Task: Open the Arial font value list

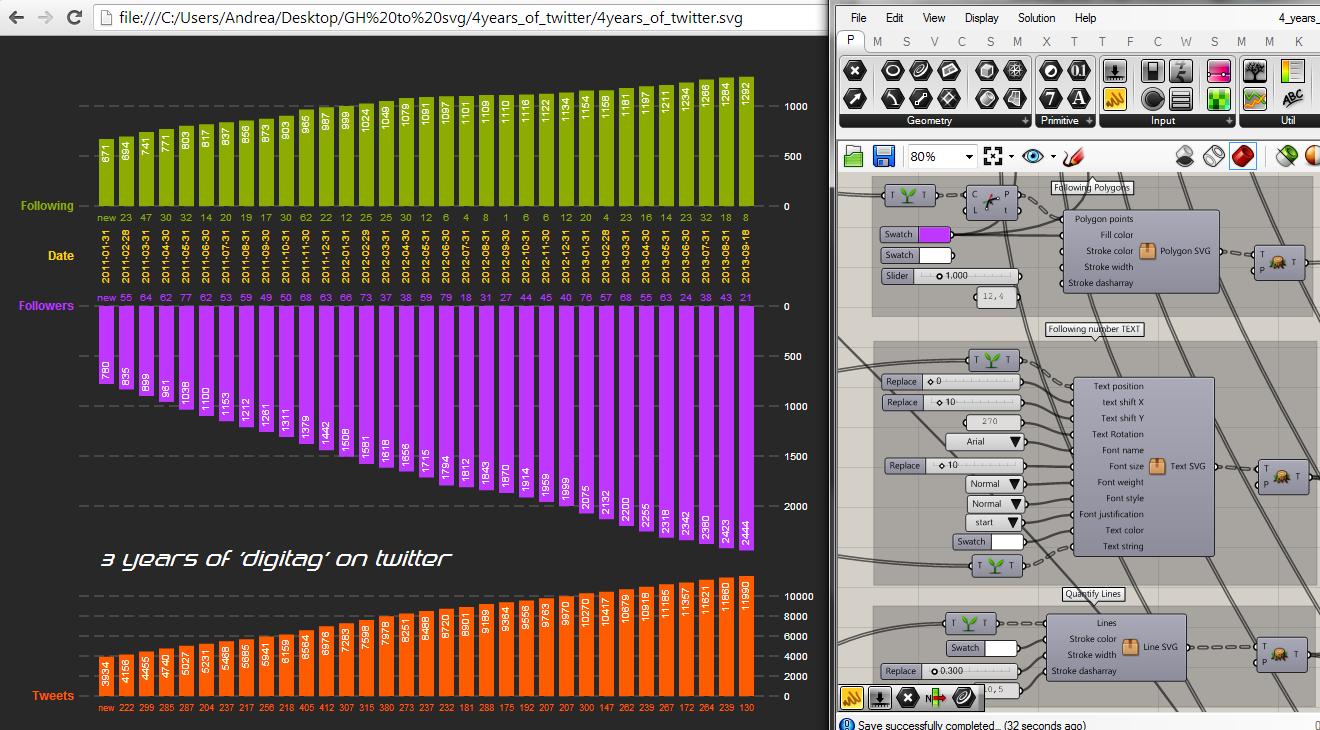Action: click(x=985, y=442)
